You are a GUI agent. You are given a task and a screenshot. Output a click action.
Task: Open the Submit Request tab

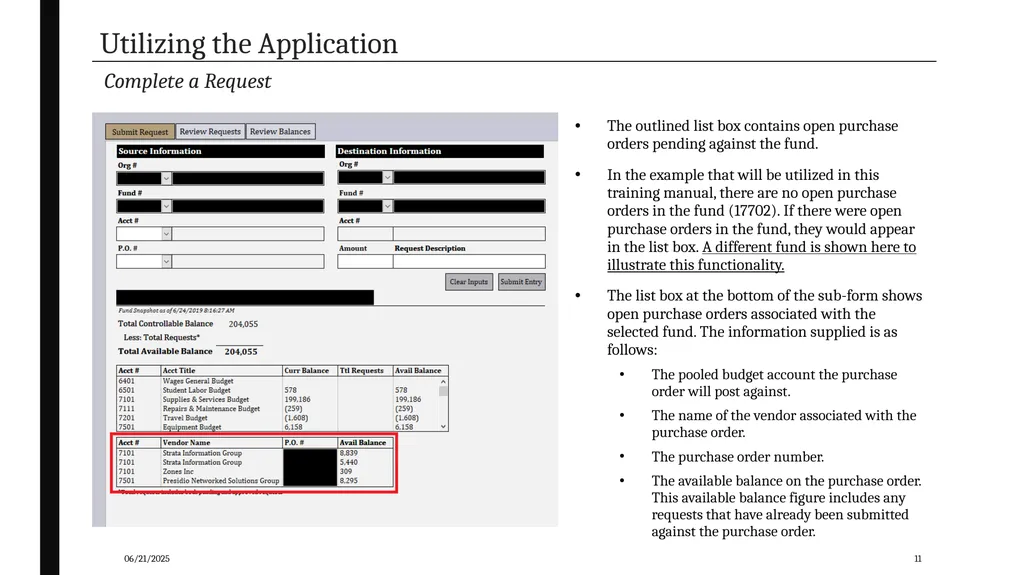pos(140,132)
